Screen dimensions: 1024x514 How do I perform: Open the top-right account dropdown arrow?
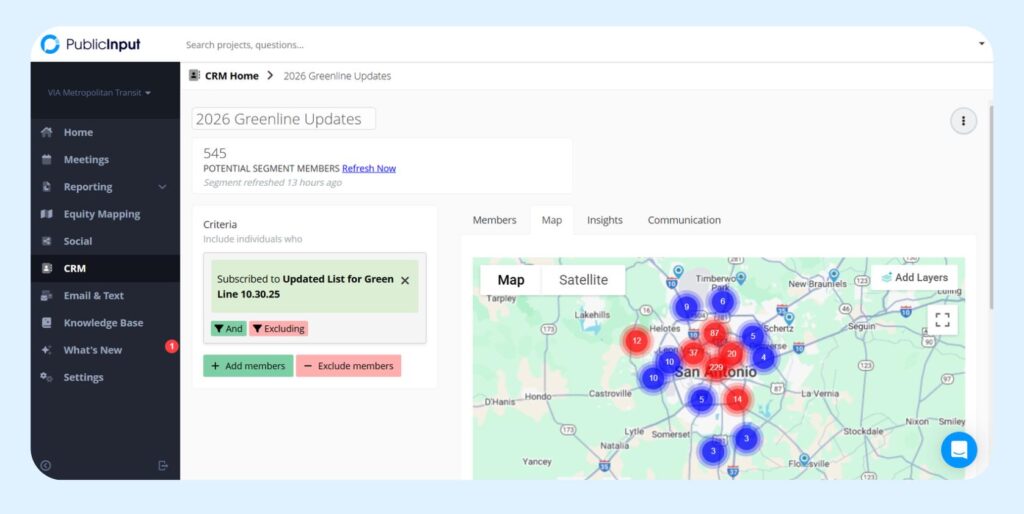pos(981,44)
